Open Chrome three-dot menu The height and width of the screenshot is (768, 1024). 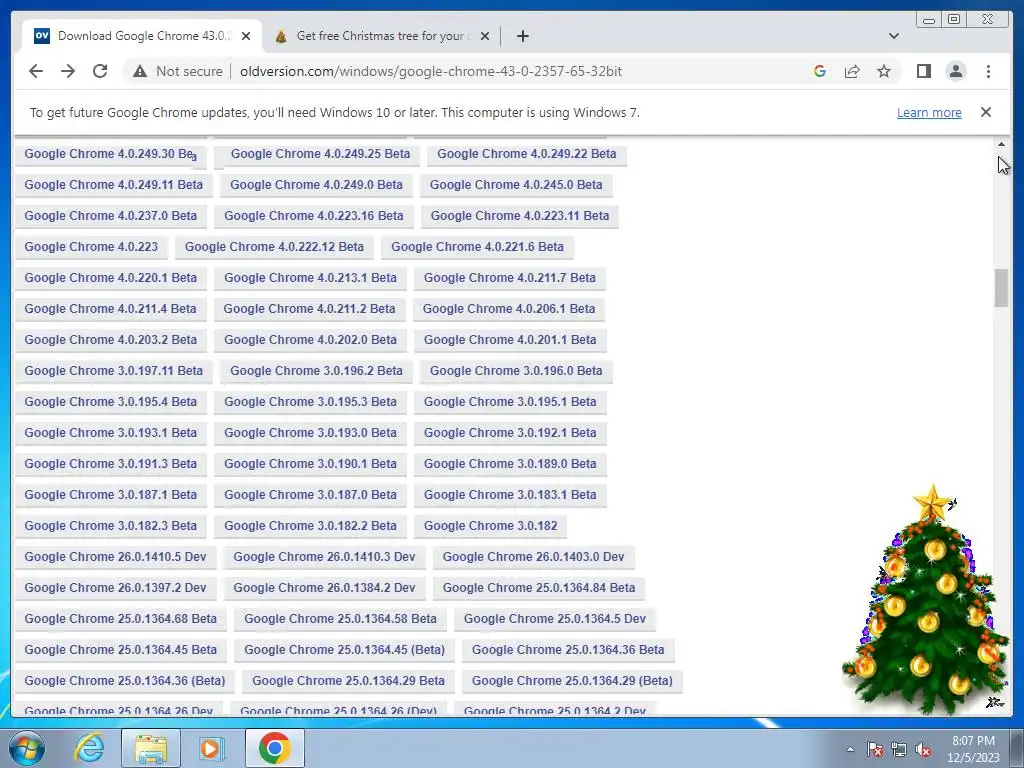click(x=988, y=71)
